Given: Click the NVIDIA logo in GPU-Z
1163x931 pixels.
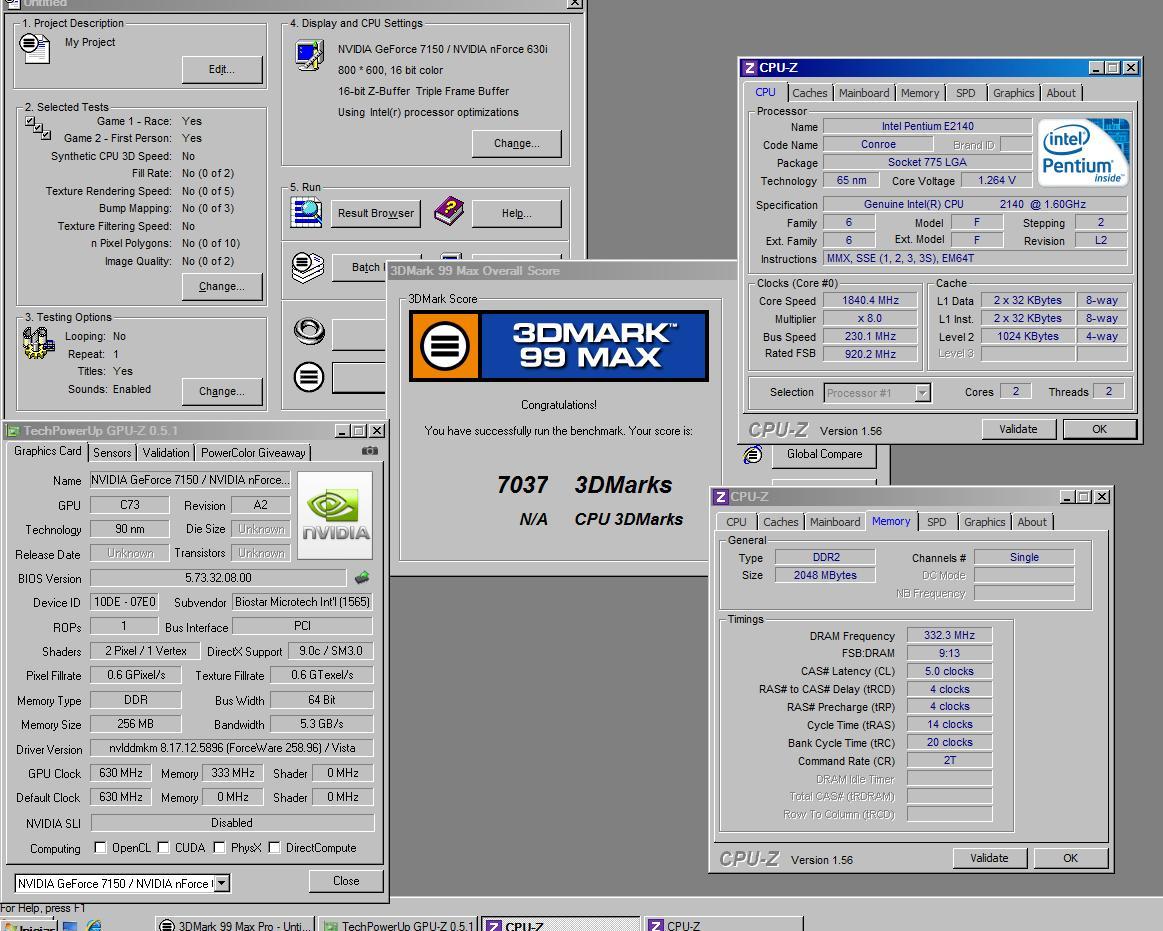Looking at the screenshot, I should 335,515.
